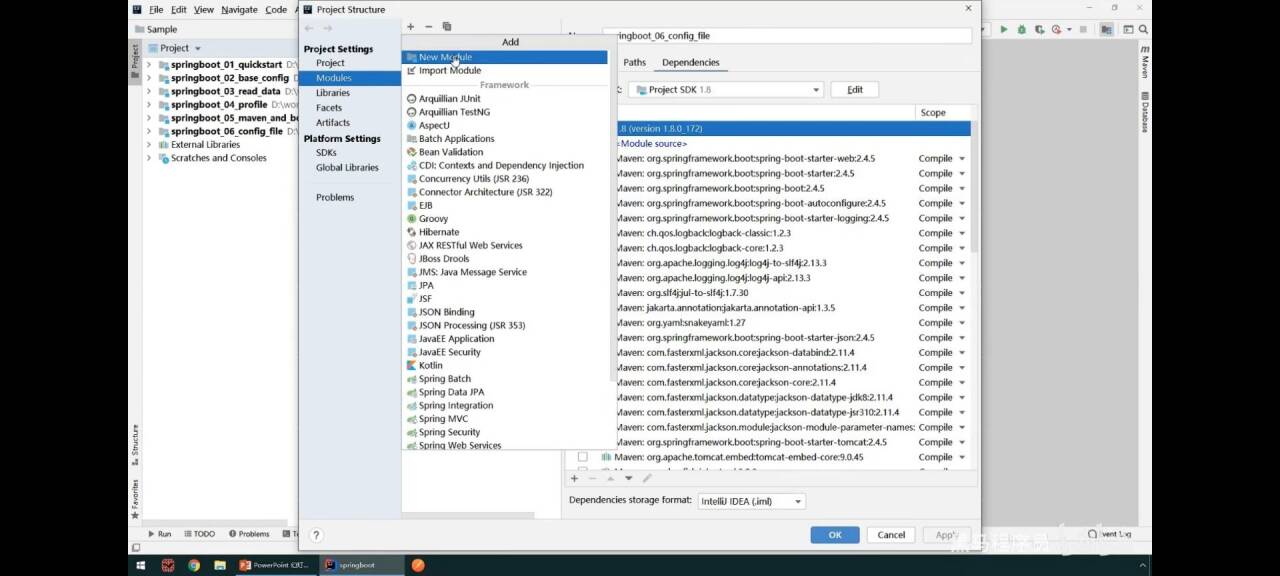Select JMS: Java Message Service
The width and height of the screenshot is (1280, 576).
point(504,272)
